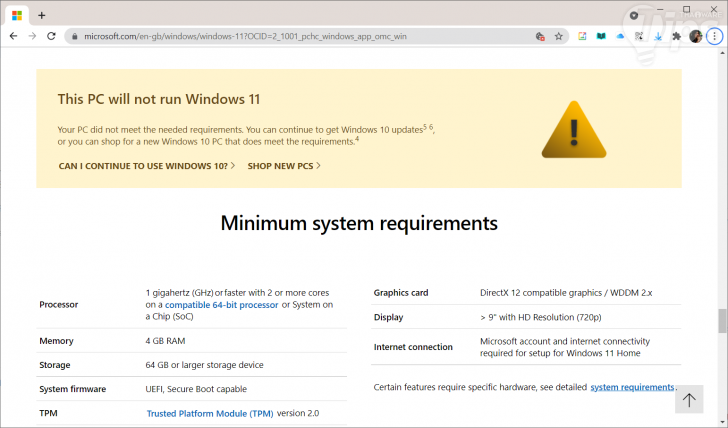
Task: Click the back-to-top arrow button
Action: (689, 399)
